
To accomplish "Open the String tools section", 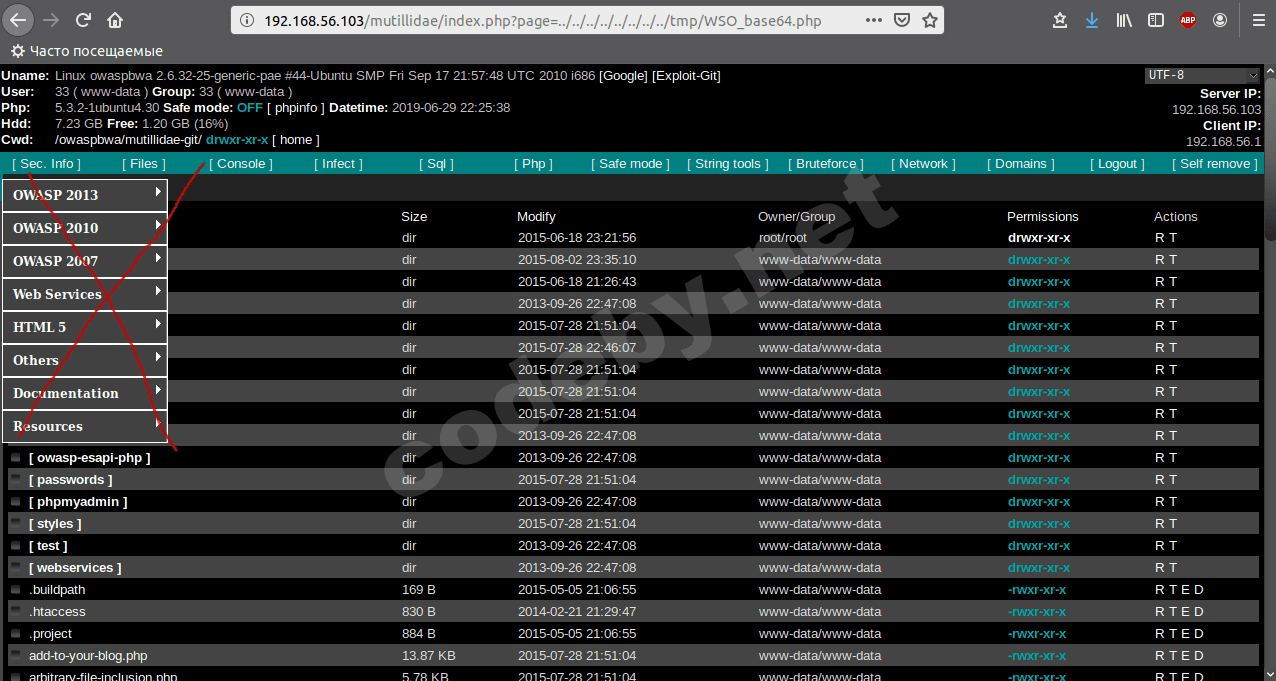I will [x=728, y=164].
